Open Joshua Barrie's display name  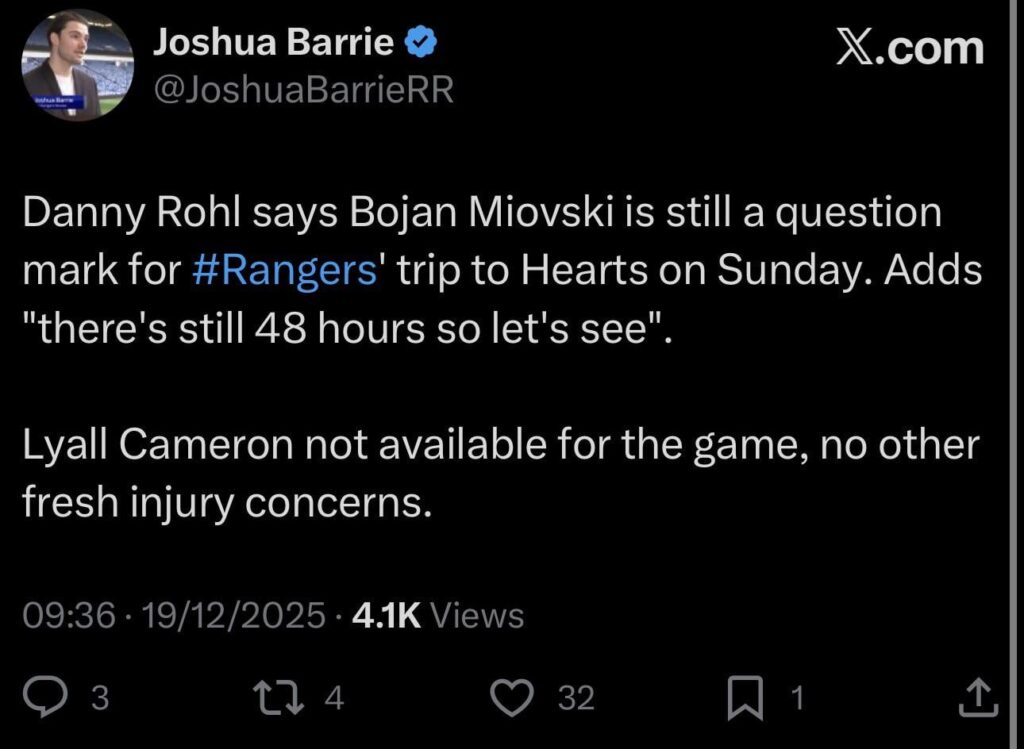tap(271, 42)
